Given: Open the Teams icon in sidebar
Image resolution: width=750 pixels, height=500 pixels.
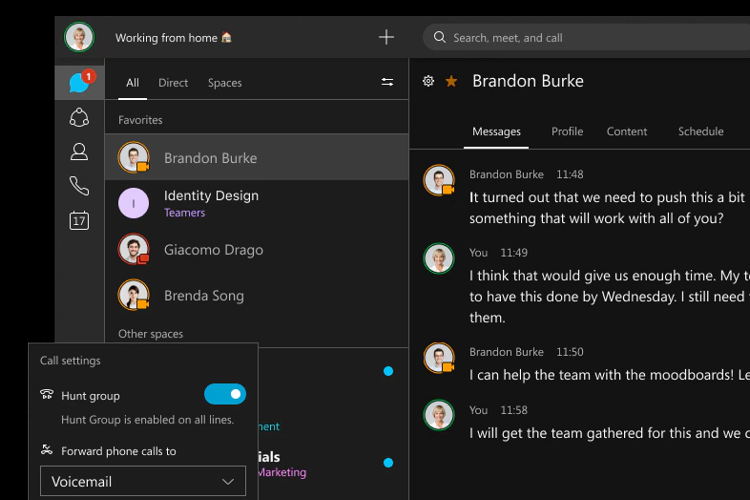Looking at the screenshot, I should point(79,118).
